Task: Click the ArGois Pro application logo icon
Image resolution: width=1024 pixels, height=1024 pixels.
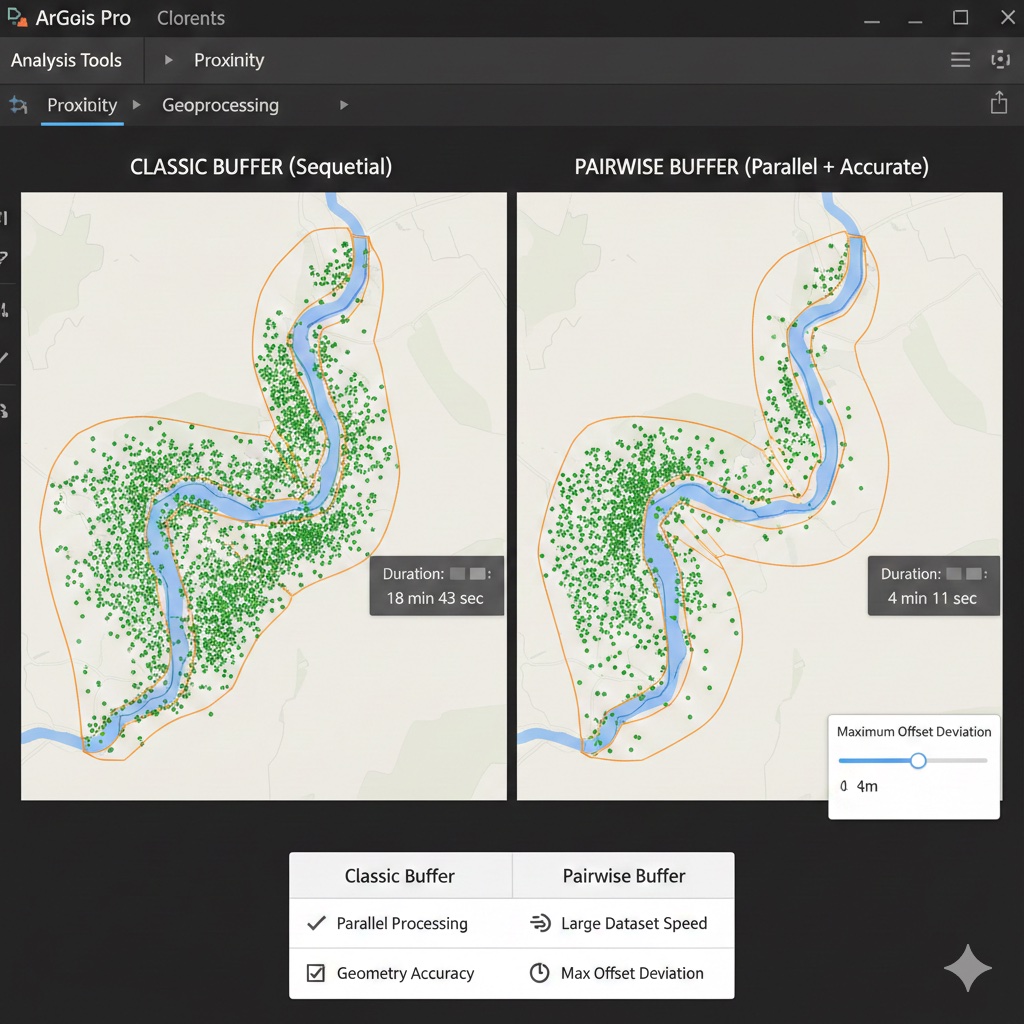Action: pos(17,18)
